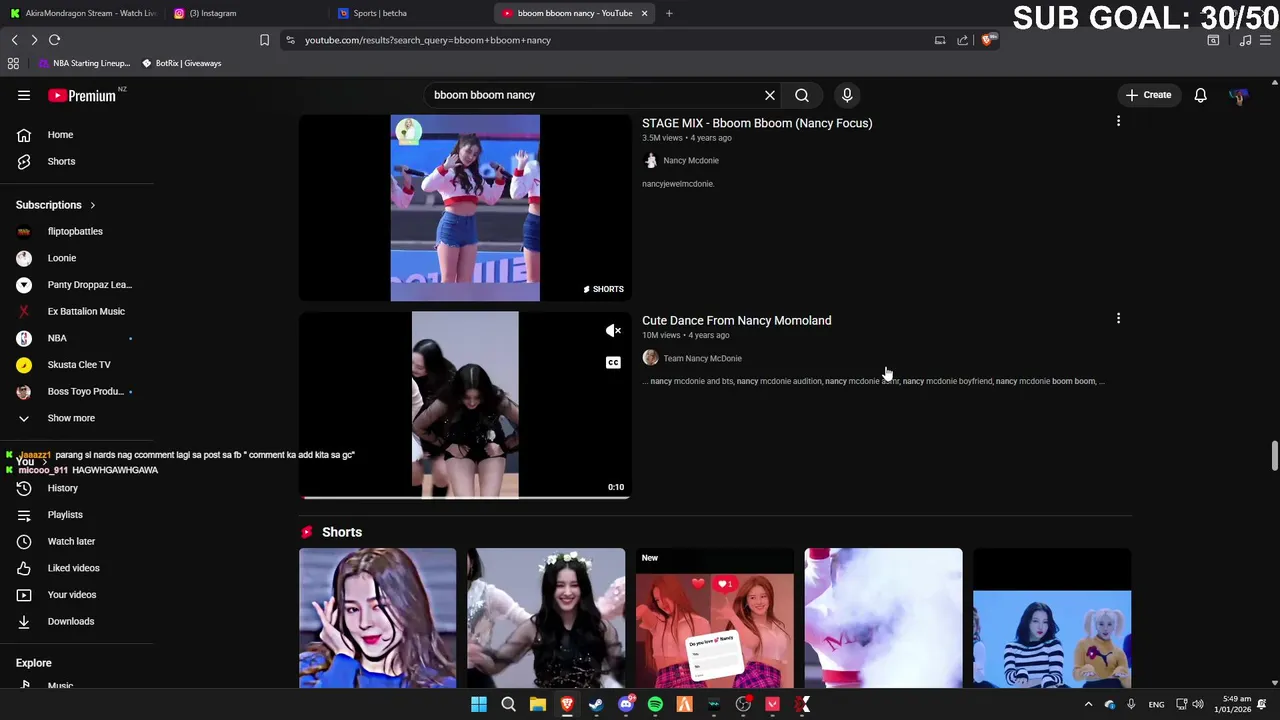Click the Create button

click(1148, 95)
